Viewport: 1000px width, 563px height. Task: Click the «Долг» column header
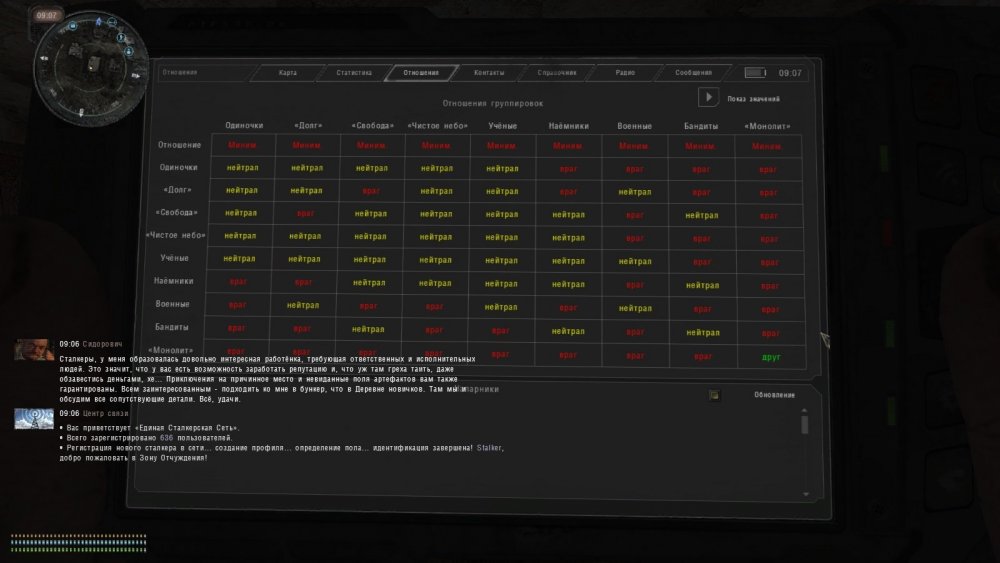click(x=308, y=126)
